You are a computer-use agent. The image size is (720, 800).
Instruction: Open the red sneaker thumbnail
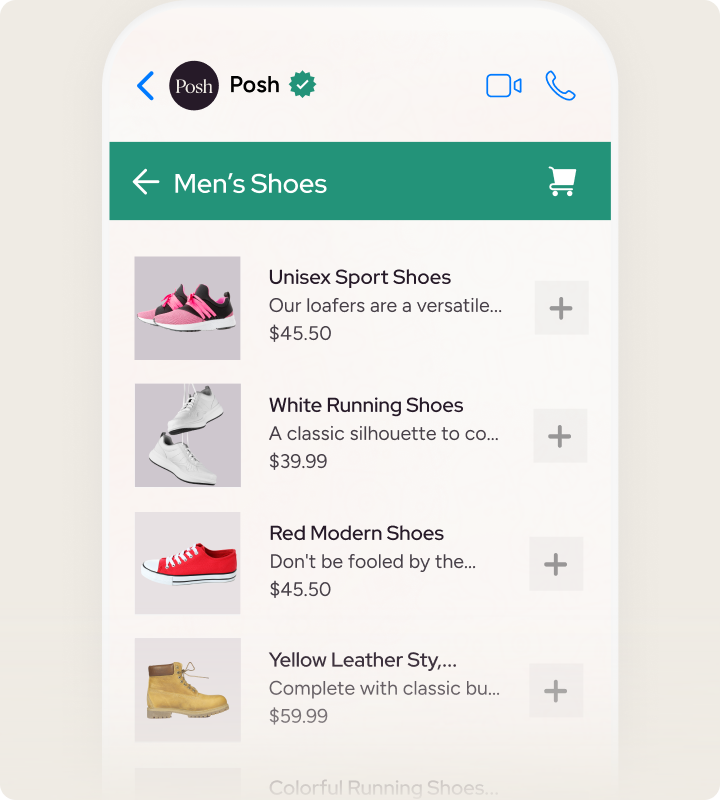[188, 563]
